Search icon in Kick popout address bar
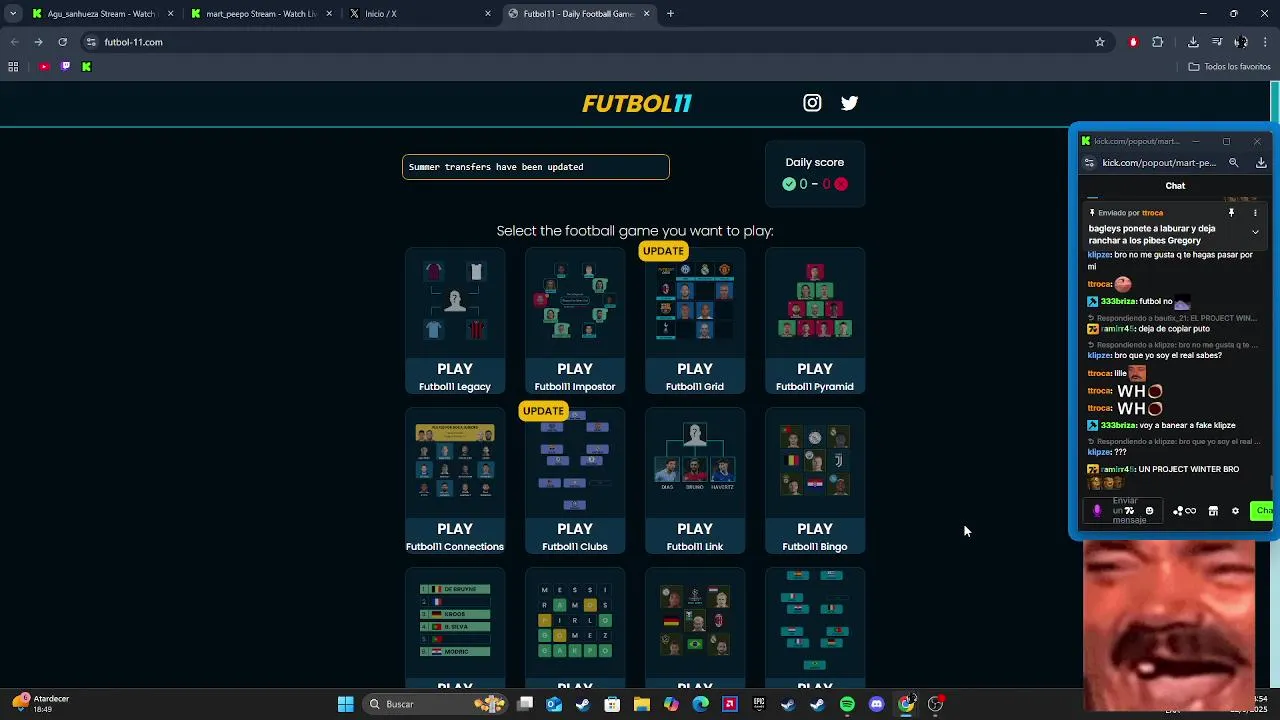The width and height of the screenshot is (1280, 720). [1233, 163]
